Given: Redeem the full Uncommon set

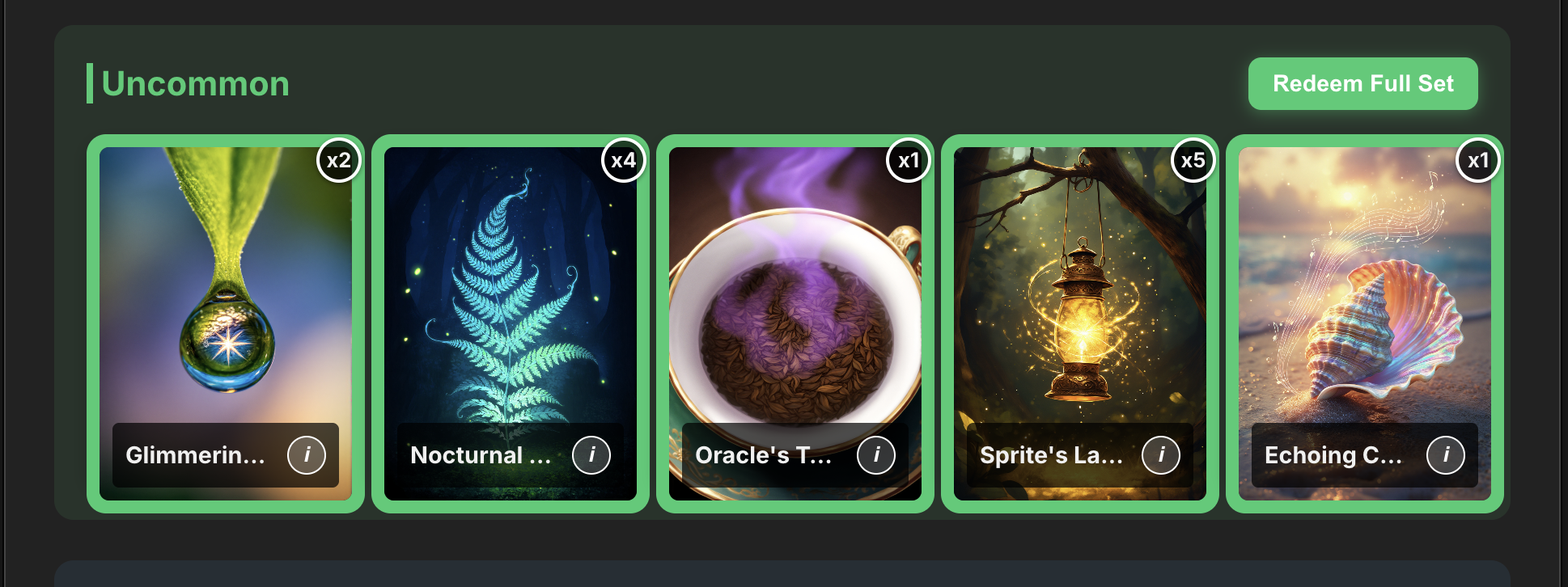Looking at the screenshot, I should coord(1363,83).
